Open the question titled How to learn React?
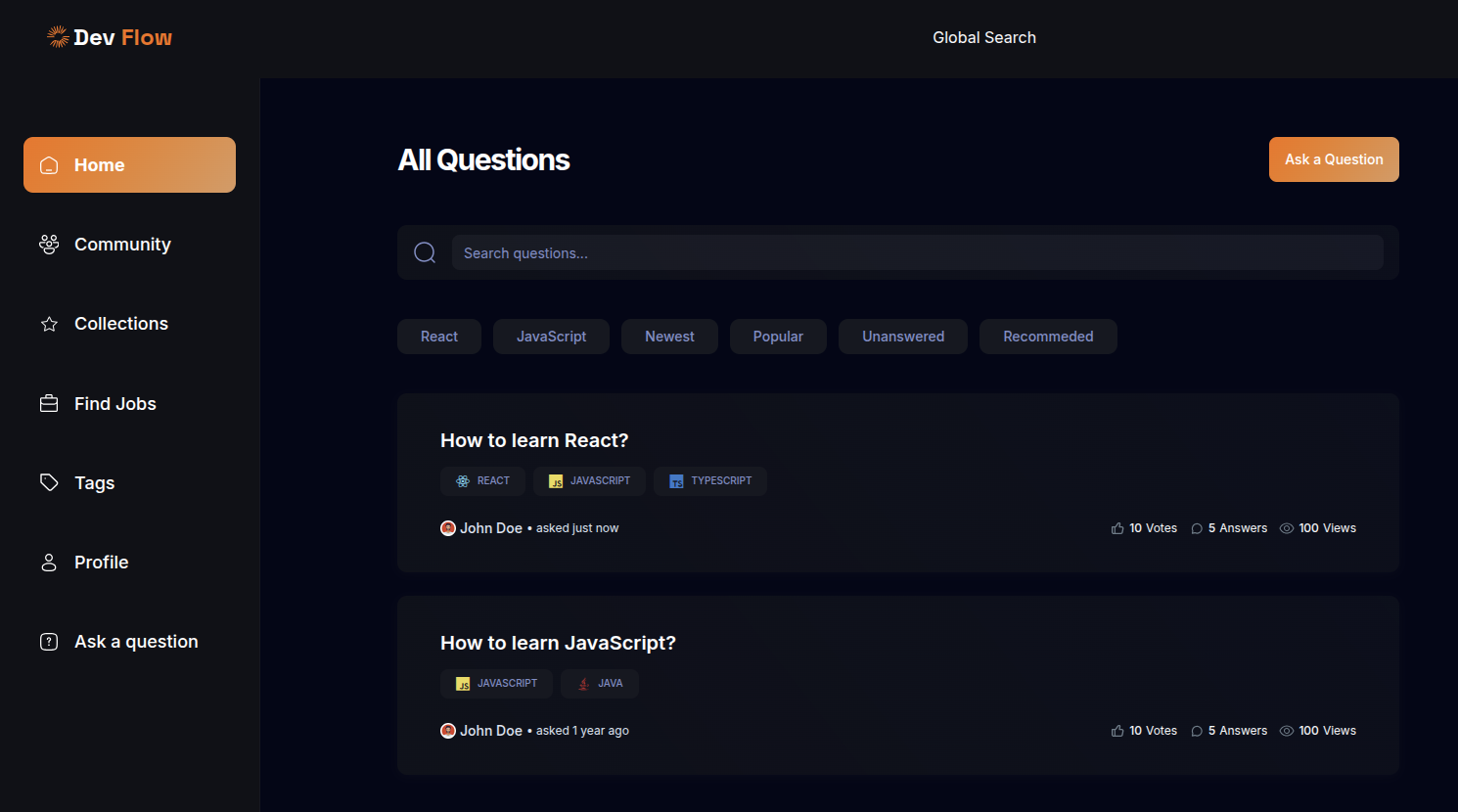Image resolution: width=1458 pixels, height=812 pixels. point(534,439)
